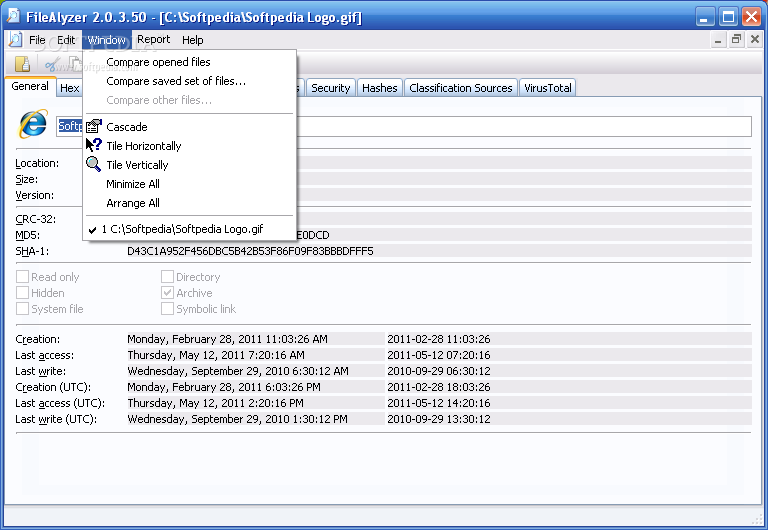
Task: Open the Security tab
Action: [331, 88]
